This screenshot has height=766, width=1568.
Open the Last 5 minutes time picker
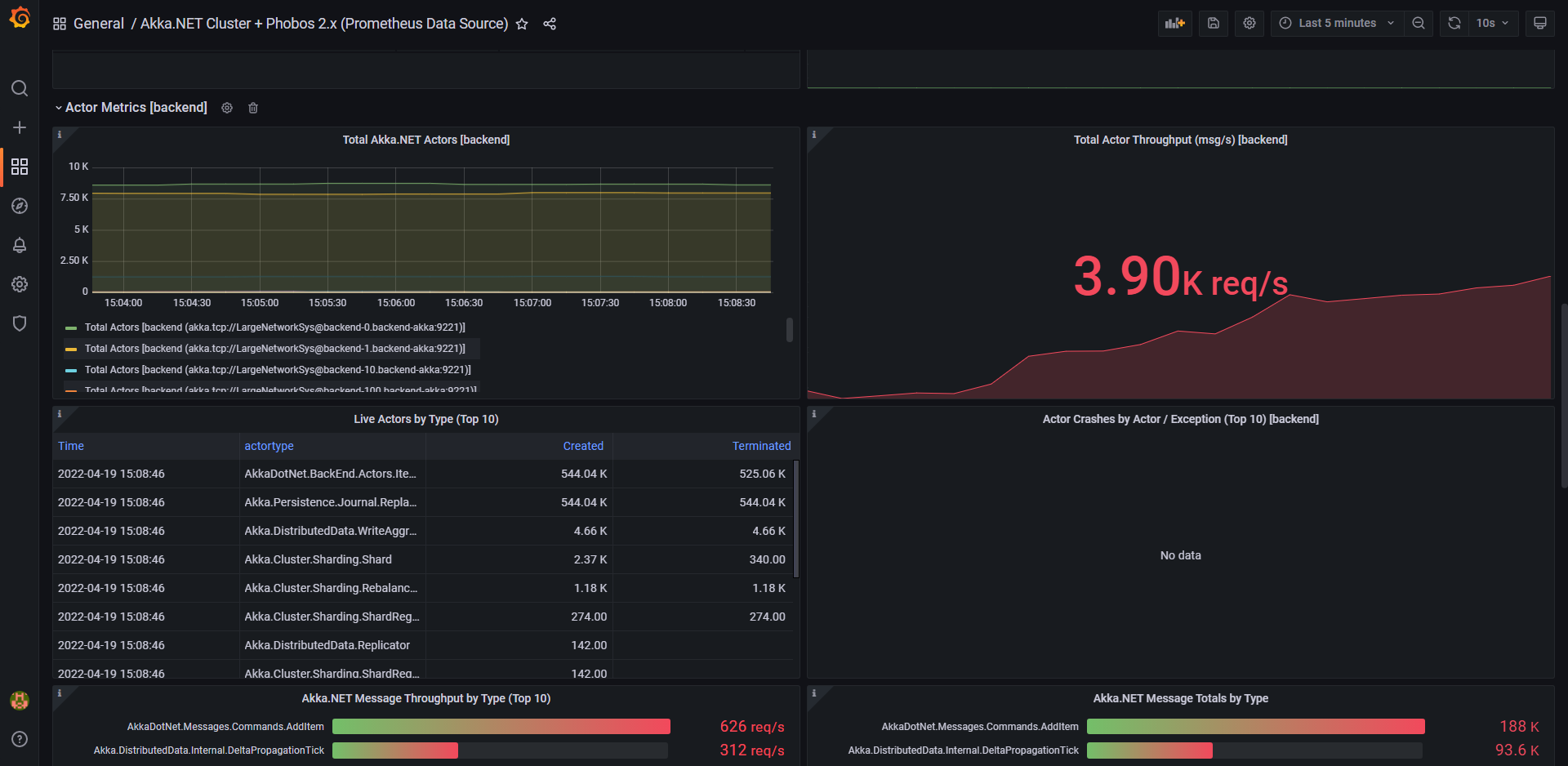[1337, 24]
